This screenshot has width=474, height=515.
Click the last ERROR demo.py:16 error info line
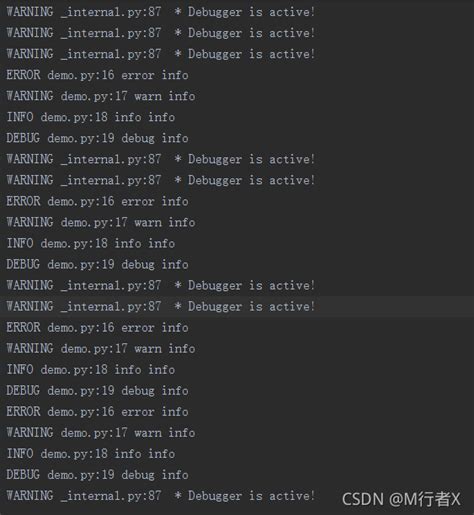click(x=97, y=412)
